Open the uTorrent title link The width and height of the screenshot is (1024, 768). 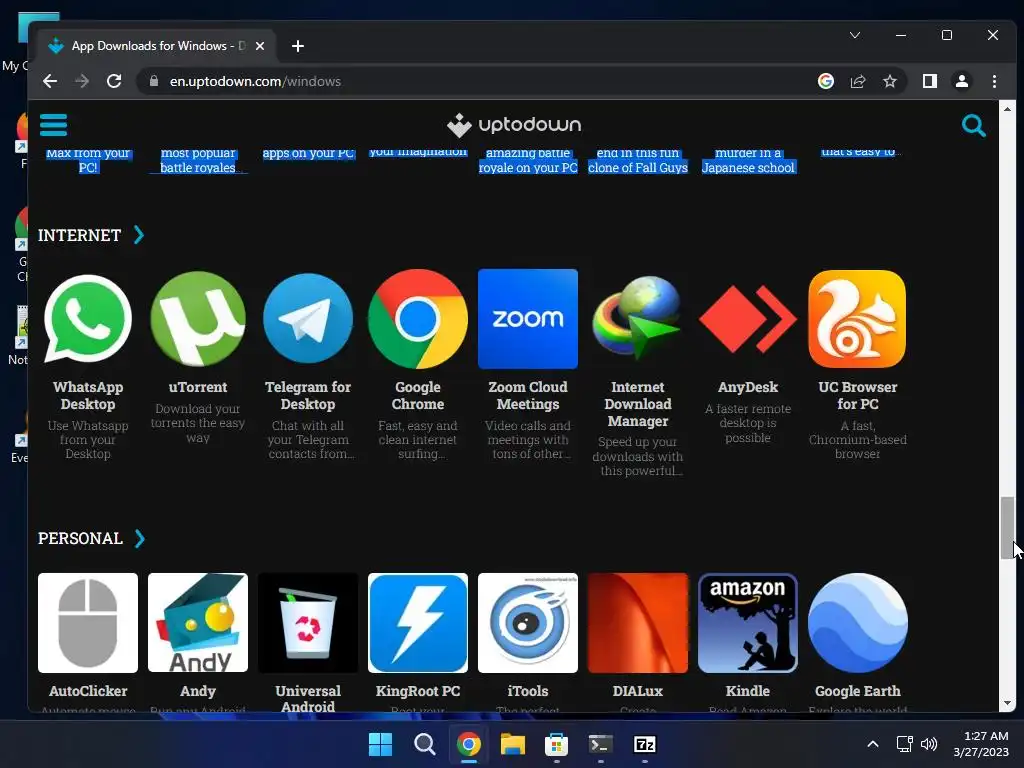coord(198,387)
